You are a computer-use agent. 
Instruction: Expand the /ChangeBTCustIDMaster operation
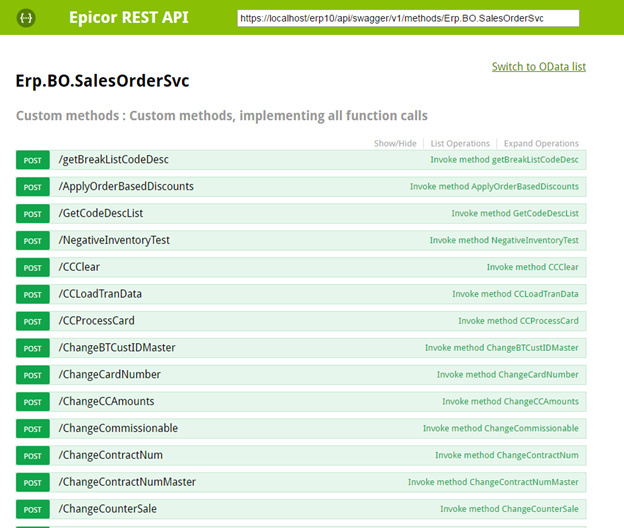click(117, 347)
